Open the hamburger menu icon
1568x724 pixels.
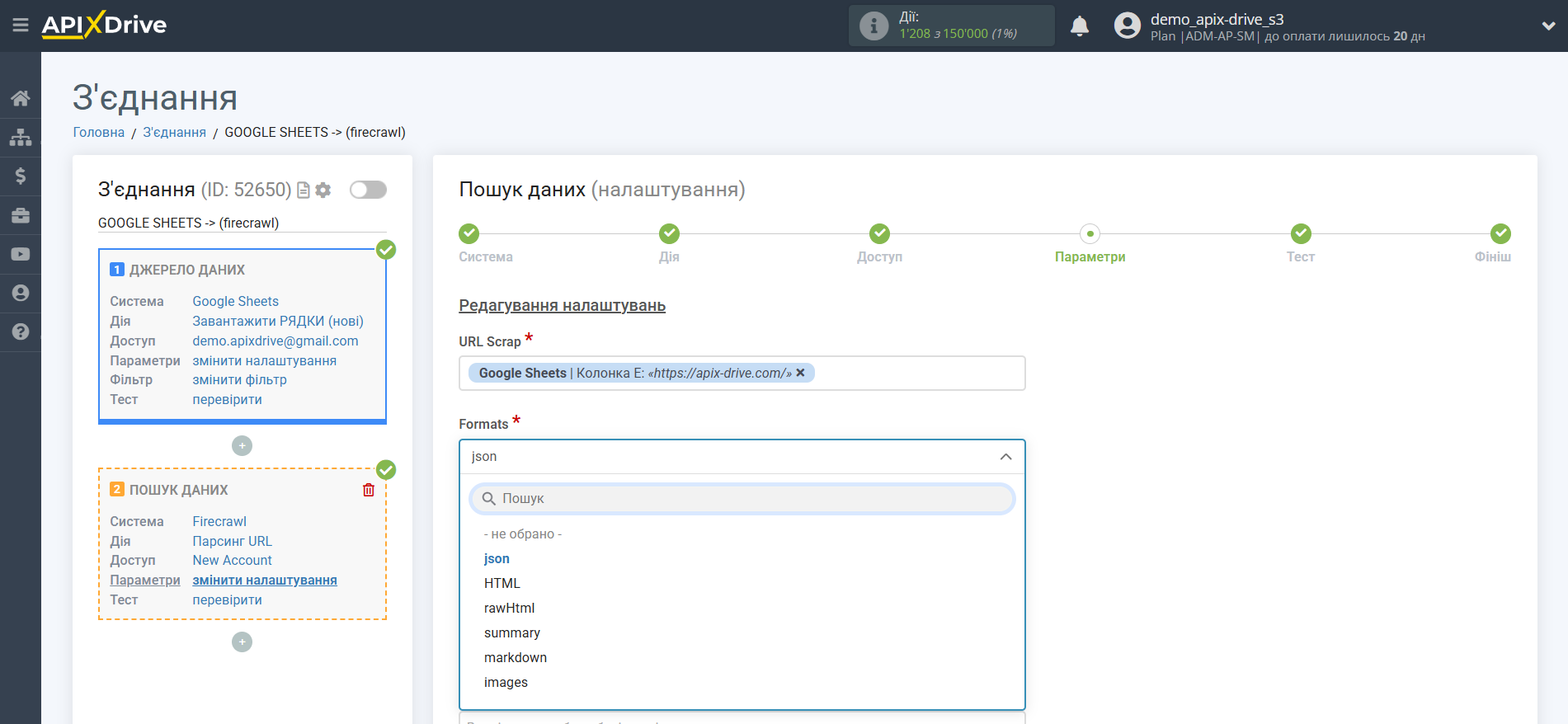point(21,26)
